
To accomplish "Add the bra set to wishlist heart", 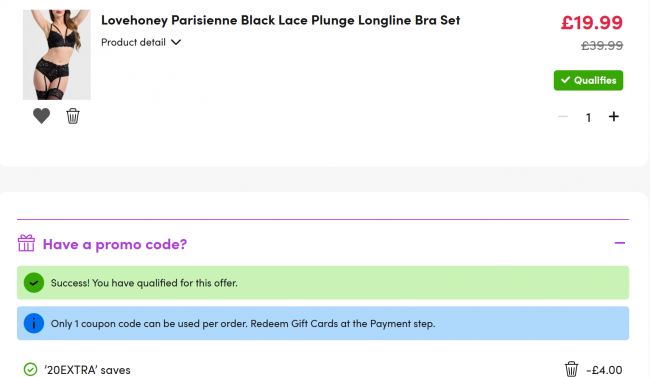I will pos(41,116).
